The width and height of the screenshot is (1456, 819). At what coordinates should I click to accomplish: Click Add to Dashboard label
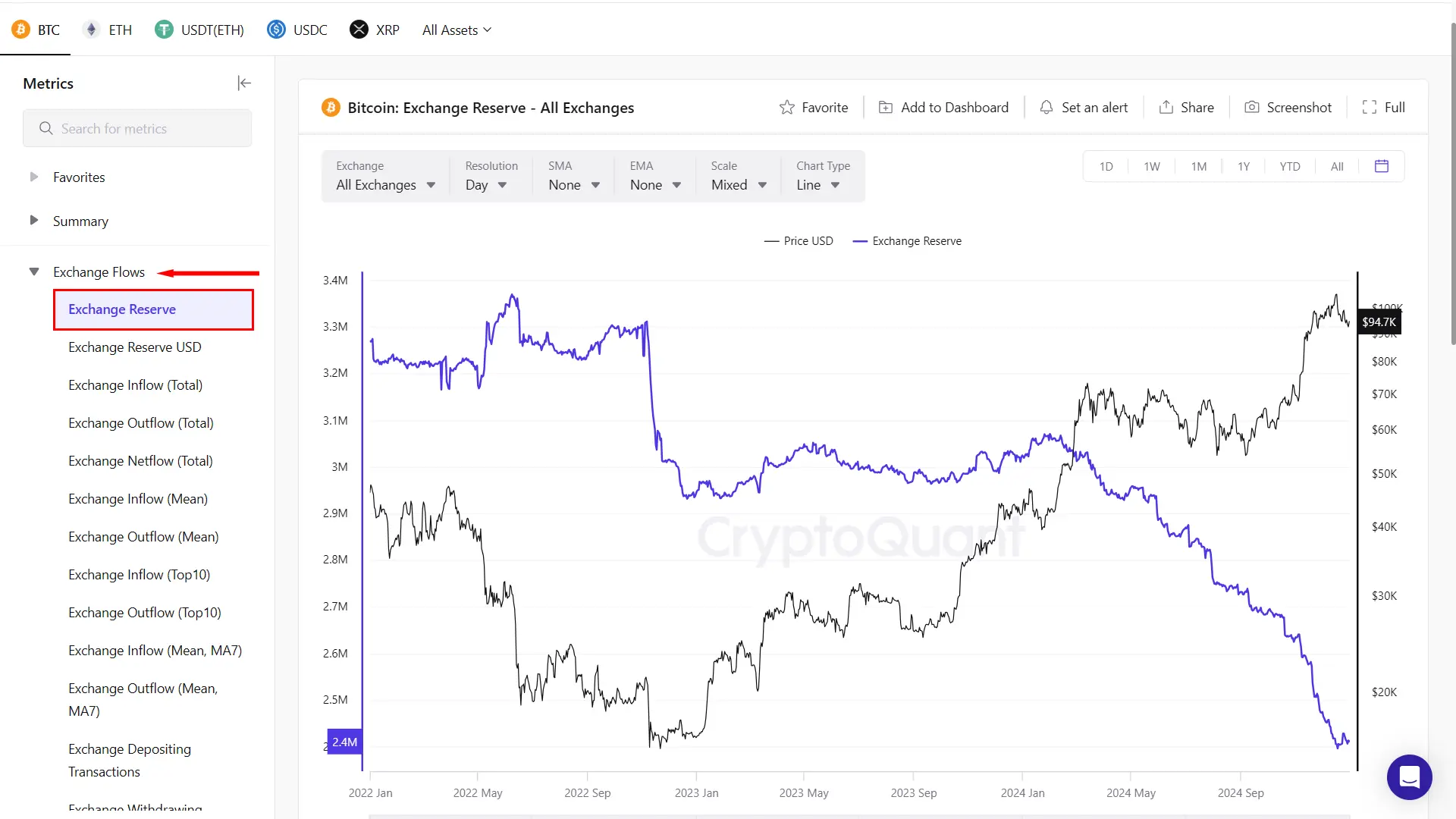click(955, 108)
